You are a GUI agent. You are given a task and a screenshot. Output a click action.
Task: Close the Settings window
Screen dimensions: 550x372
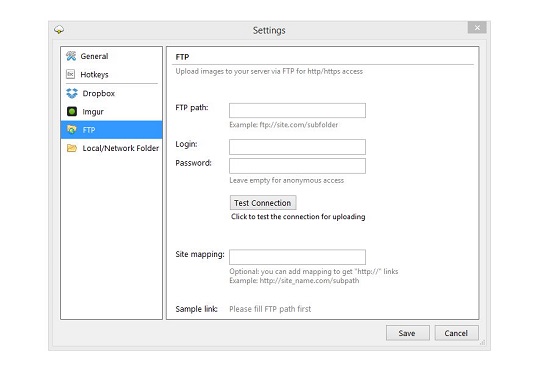pos(477,27)
